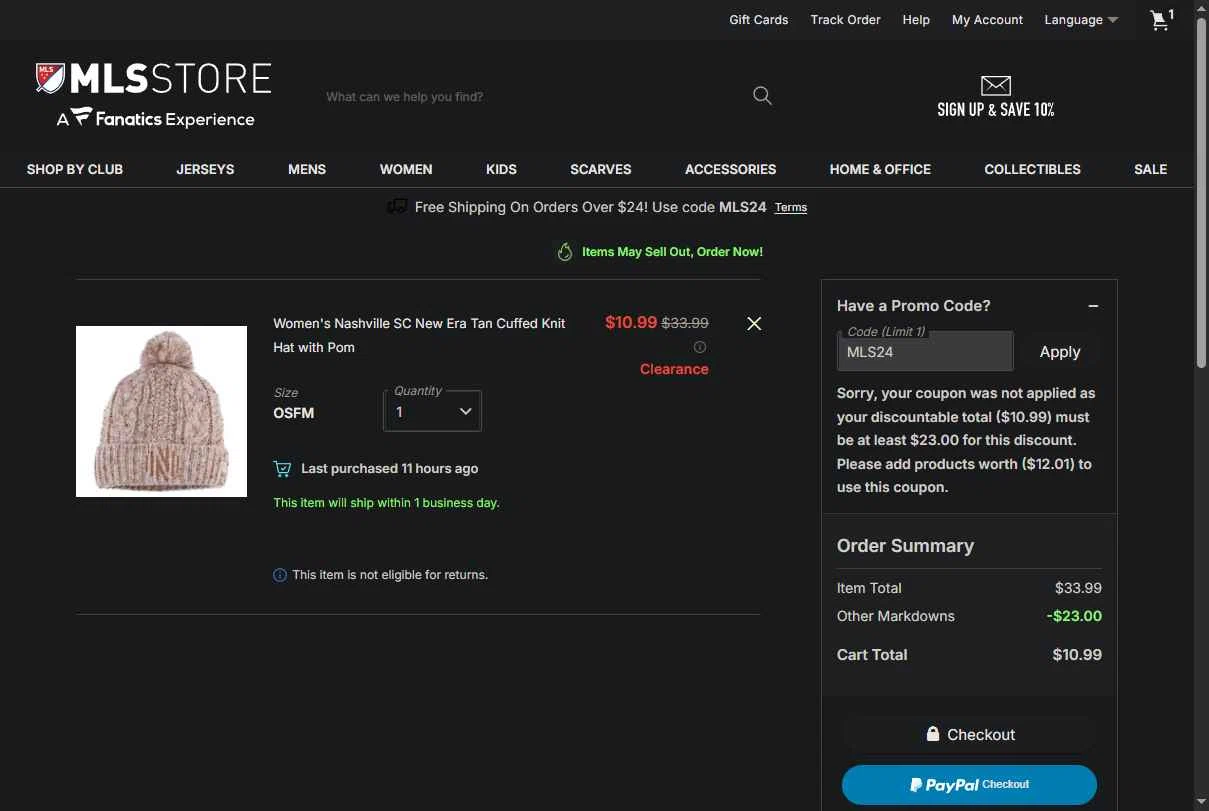Open the Scarves menu
Screen dimensions: 1209x811
click(x=601, y=169)
